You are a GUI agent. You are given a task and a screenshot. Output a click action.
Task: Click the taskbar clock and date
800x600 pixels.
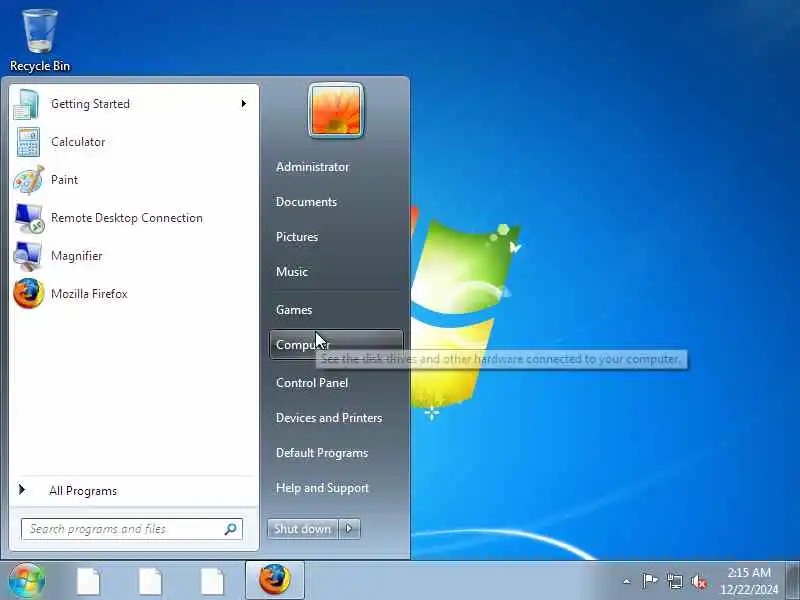749,581
